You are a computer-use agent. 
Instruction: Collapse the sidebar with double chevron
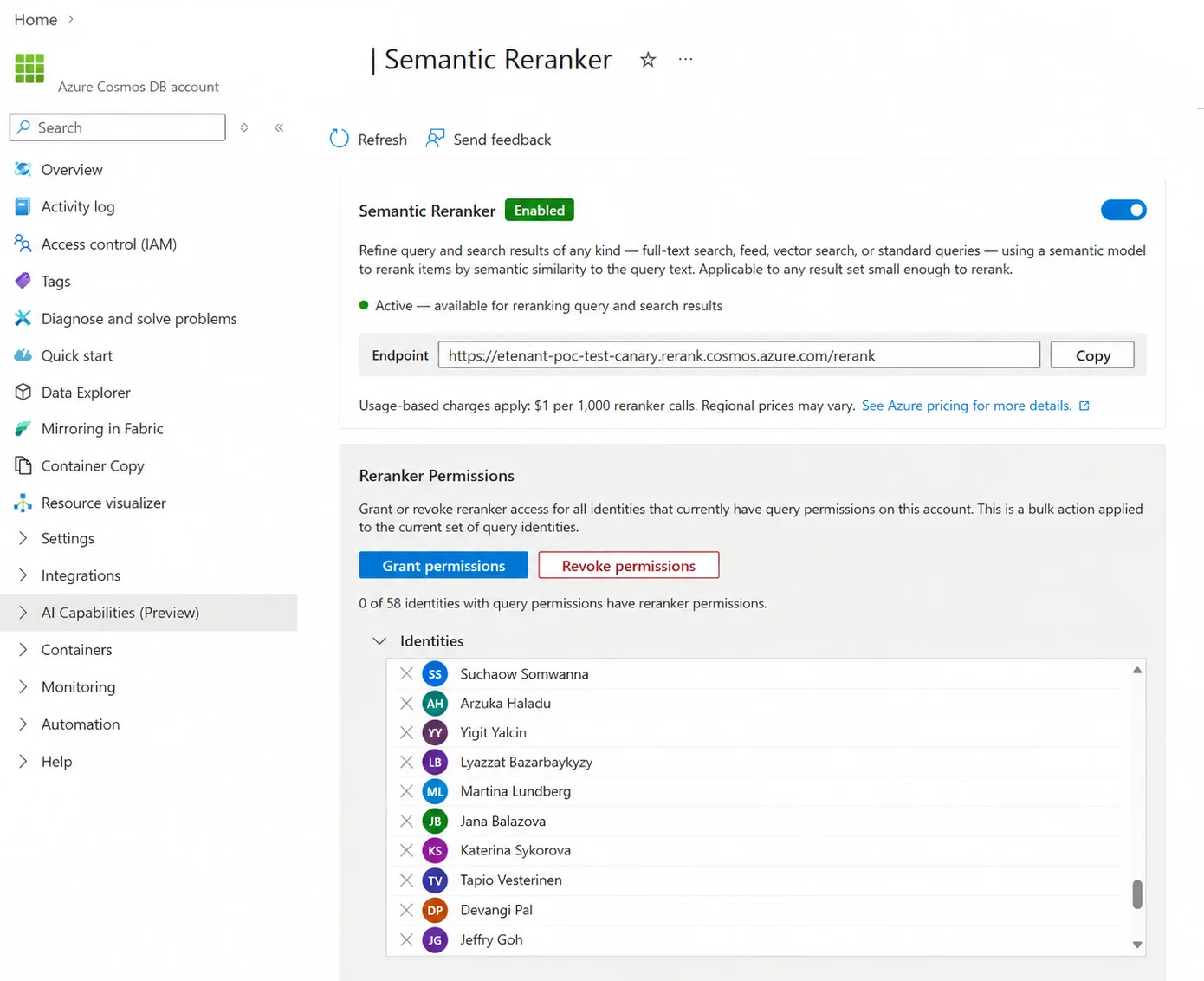[x=279, y=127]
